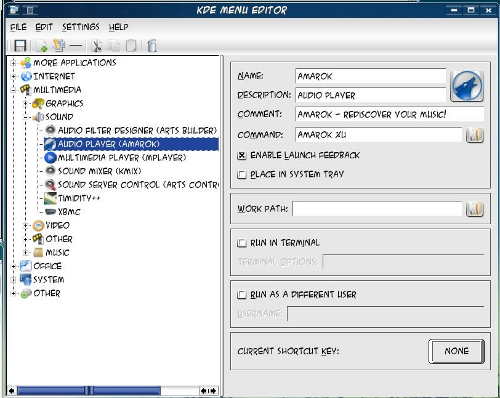Click the XBMC icon in tree
The width and height of the screenshot is (500, 398).
click(x=50, y=212)
